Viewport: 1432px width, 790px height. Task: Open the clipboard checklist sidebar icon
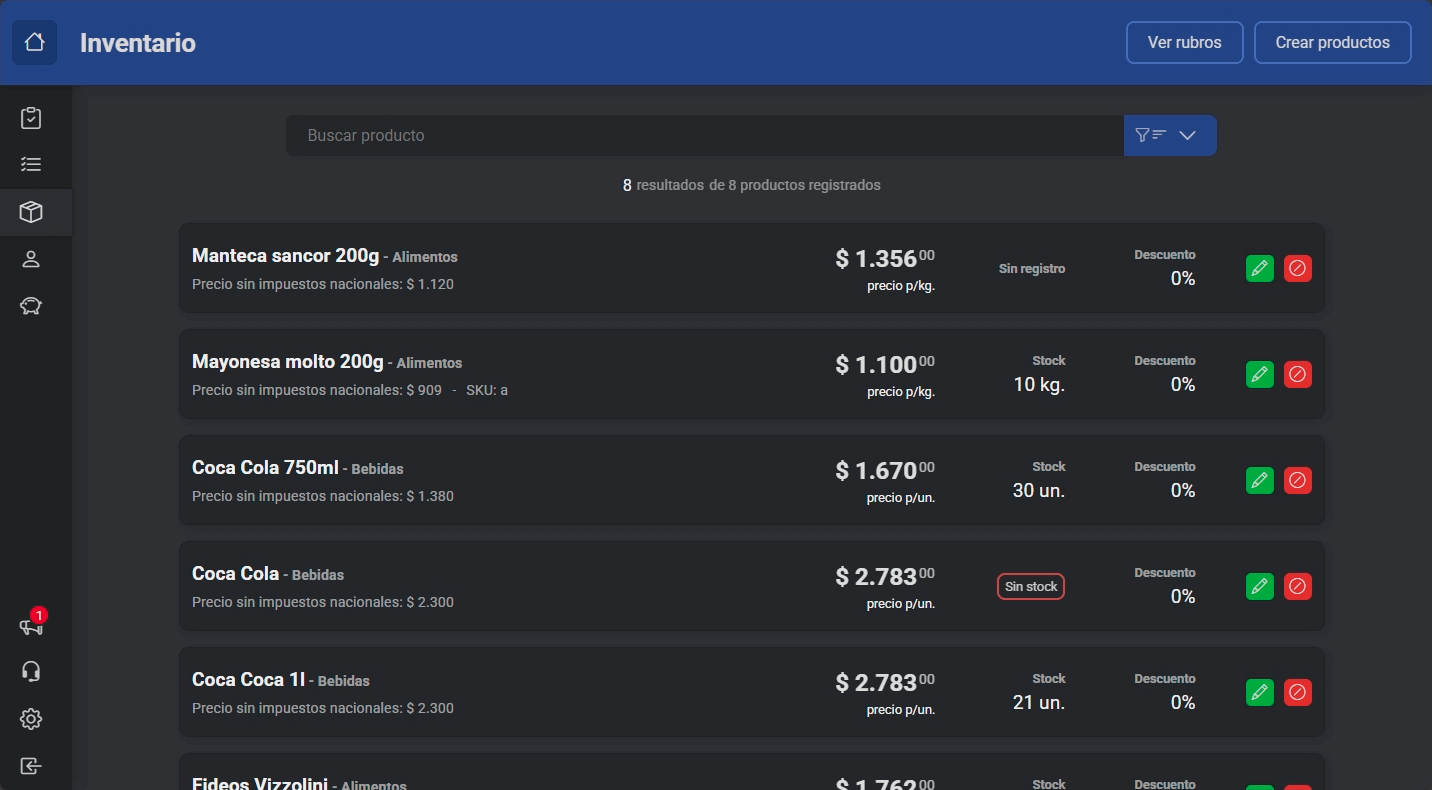(x=31, y=118)
